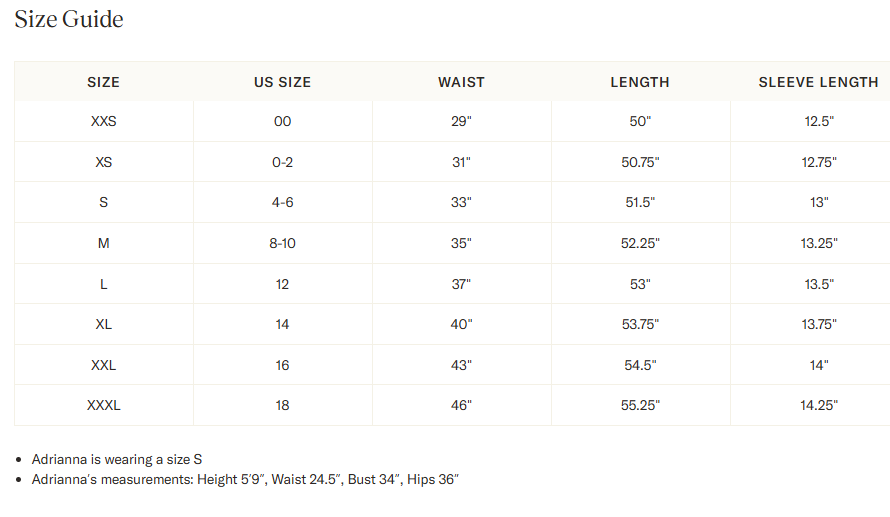Click the S size row label
Image resolution: width=890 pixels, height=517 pixels.
(x=103, y=203)
